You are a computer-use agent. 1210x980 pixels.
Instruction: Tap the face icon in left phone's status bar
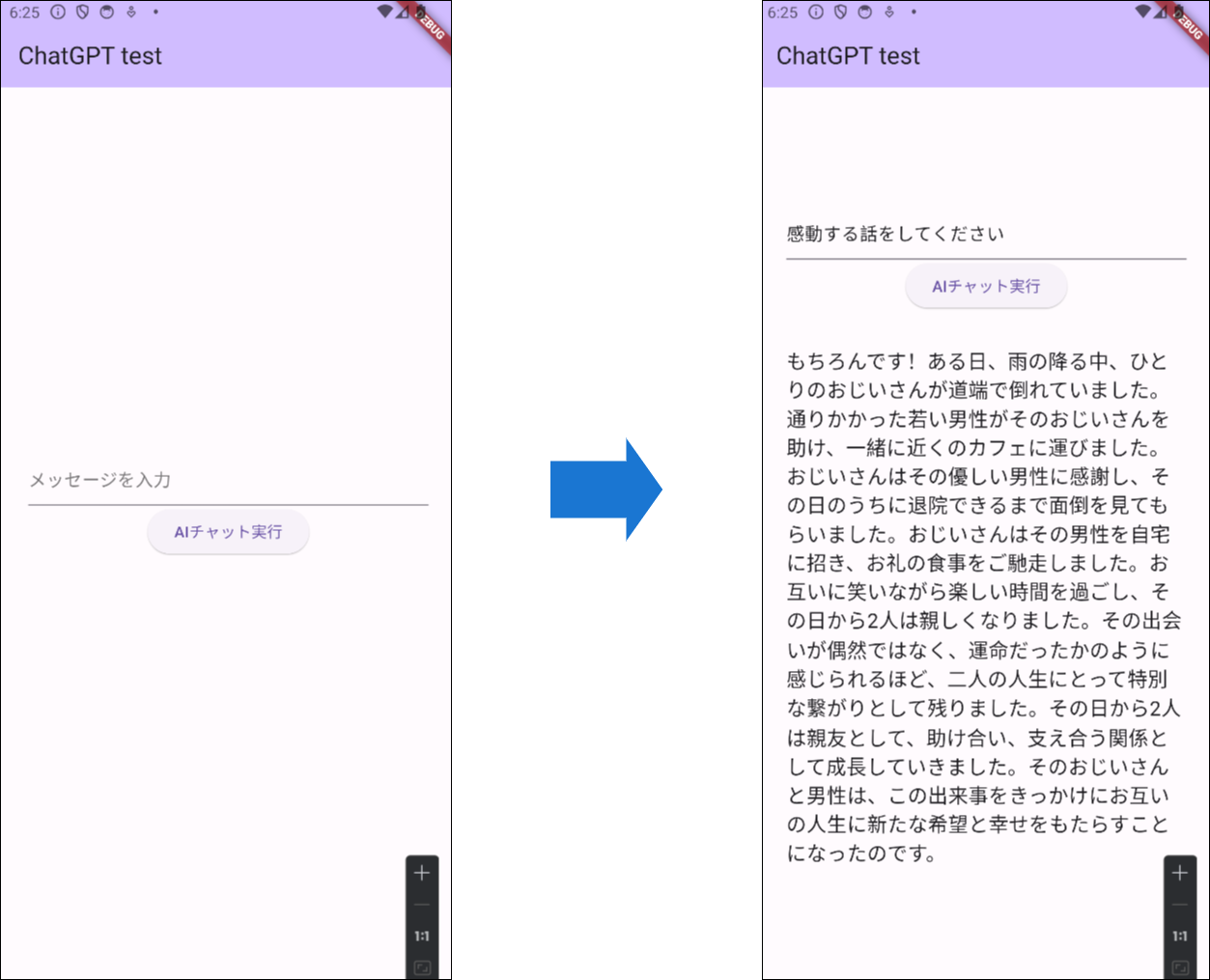point(107,13)
